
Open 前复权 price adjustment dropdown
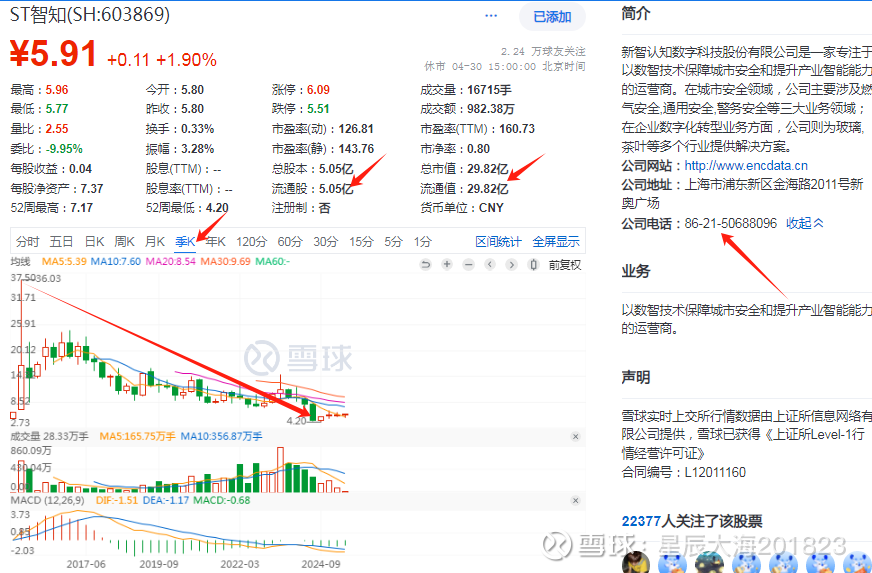tap(565, 265)
